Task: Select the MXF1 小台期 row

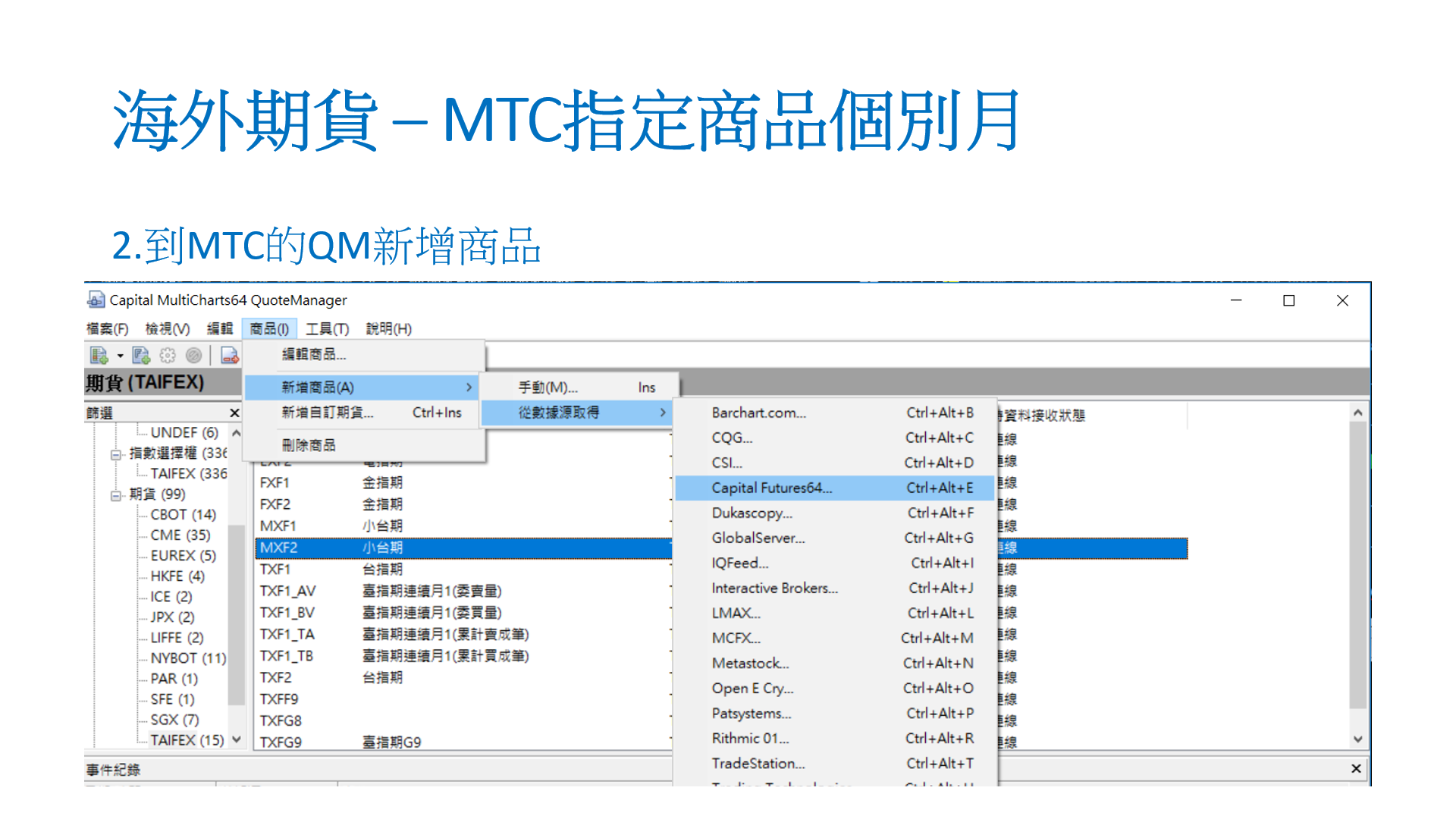Action: (x=463, y=526)
